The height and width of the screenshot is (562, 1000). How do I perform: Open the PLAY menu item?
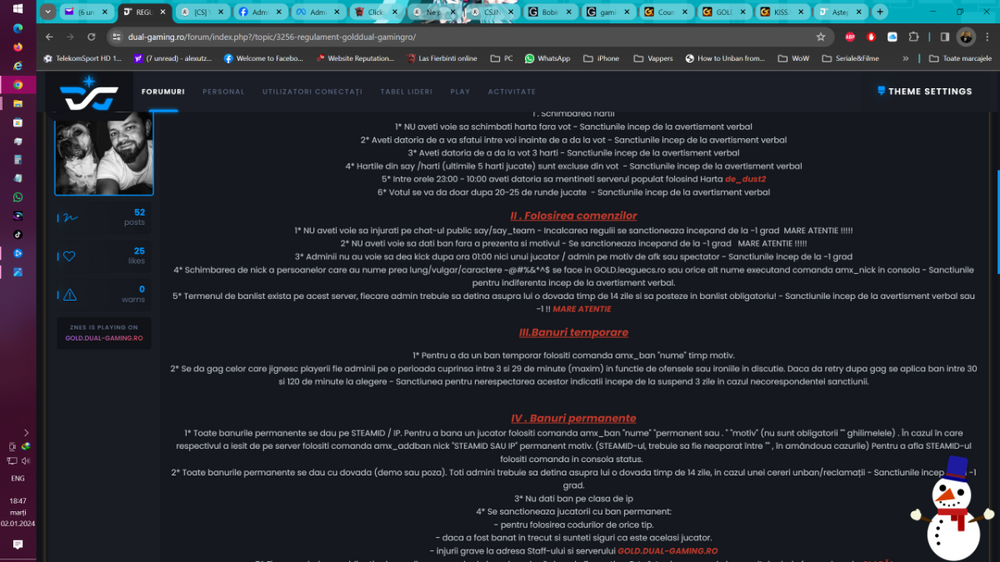pyautogui.click(x=460, y=92)
